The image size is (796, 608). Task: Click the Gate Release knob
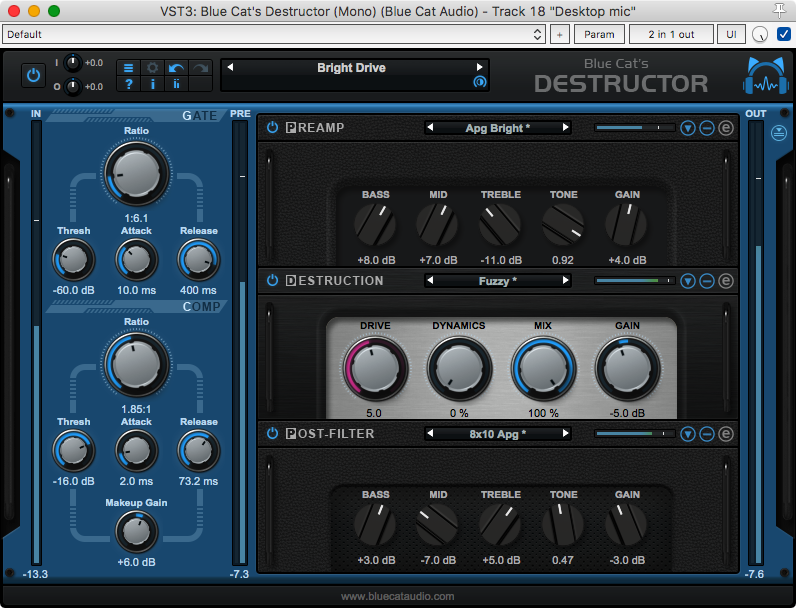click(198, 260)
